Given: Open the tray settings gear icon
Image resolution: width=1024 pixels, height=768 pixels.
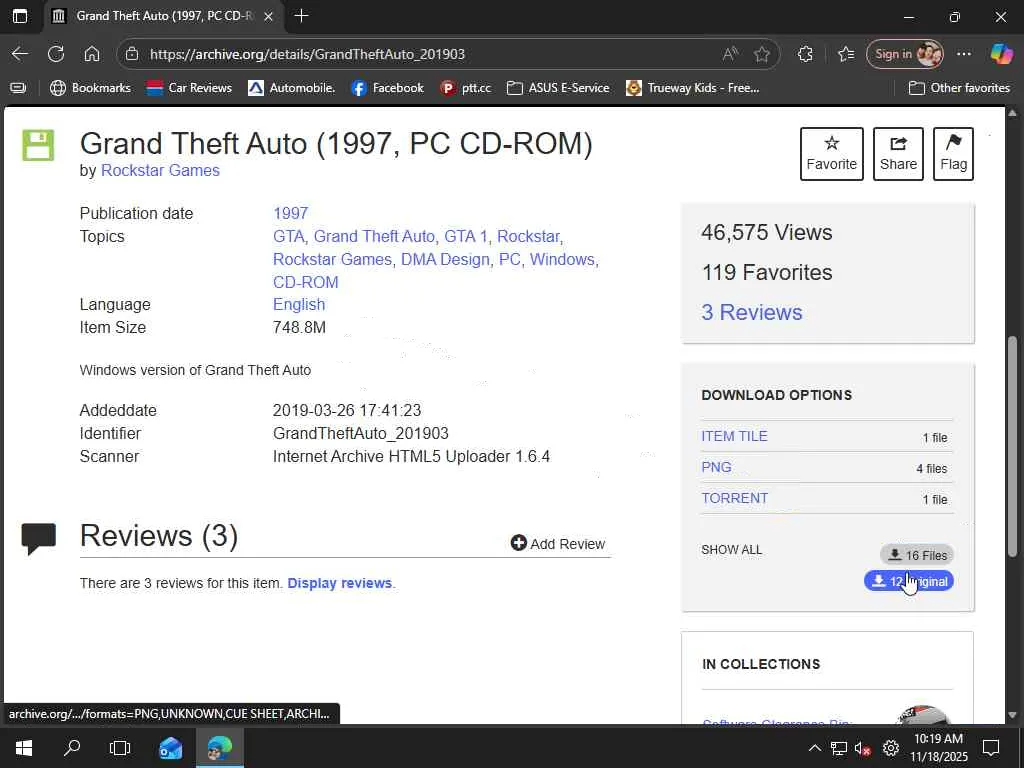Looking at the screenshot, I should coord(891,748).
